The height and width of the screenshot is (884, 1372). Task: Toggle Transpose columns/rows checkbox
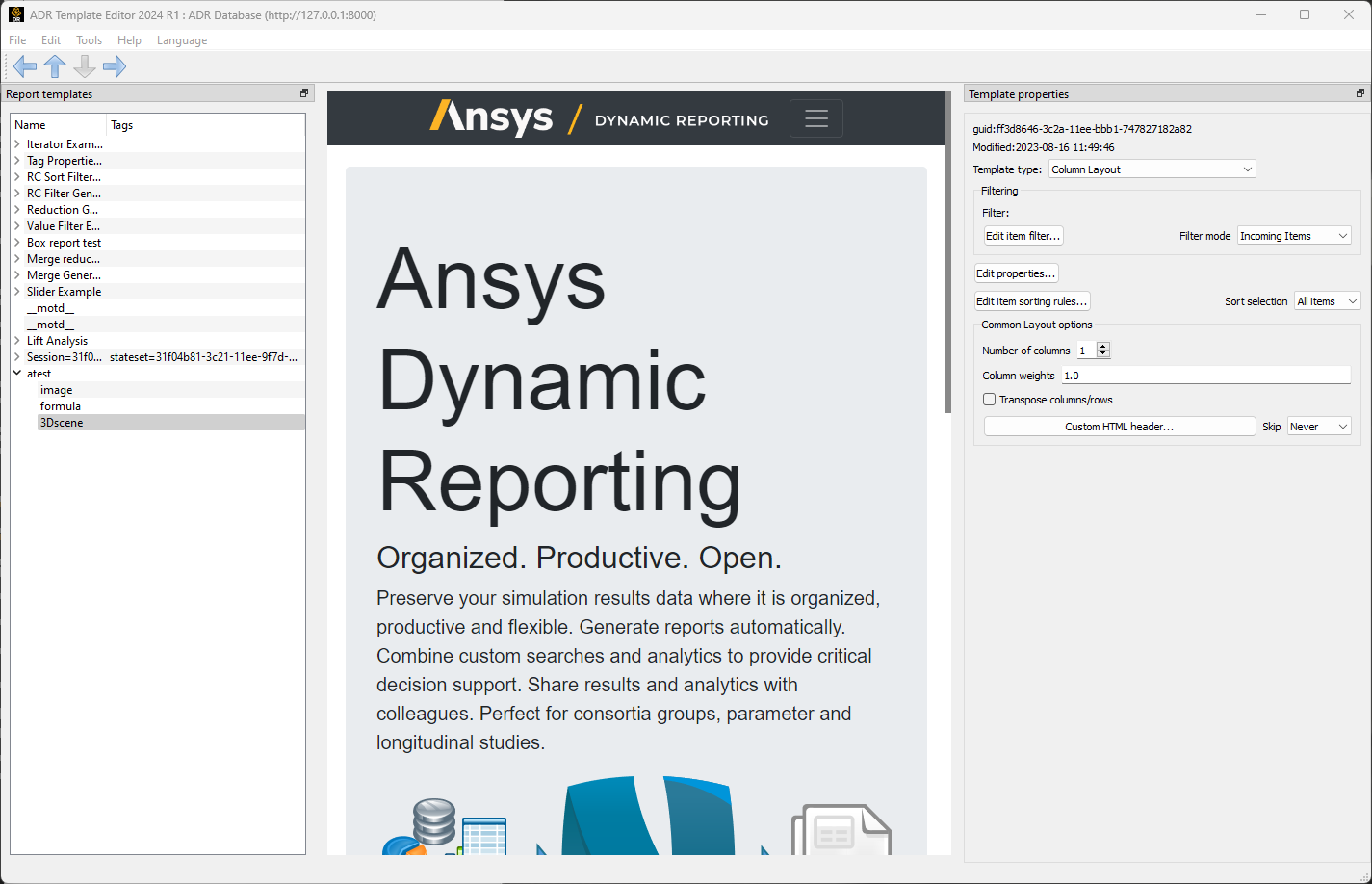989,400
